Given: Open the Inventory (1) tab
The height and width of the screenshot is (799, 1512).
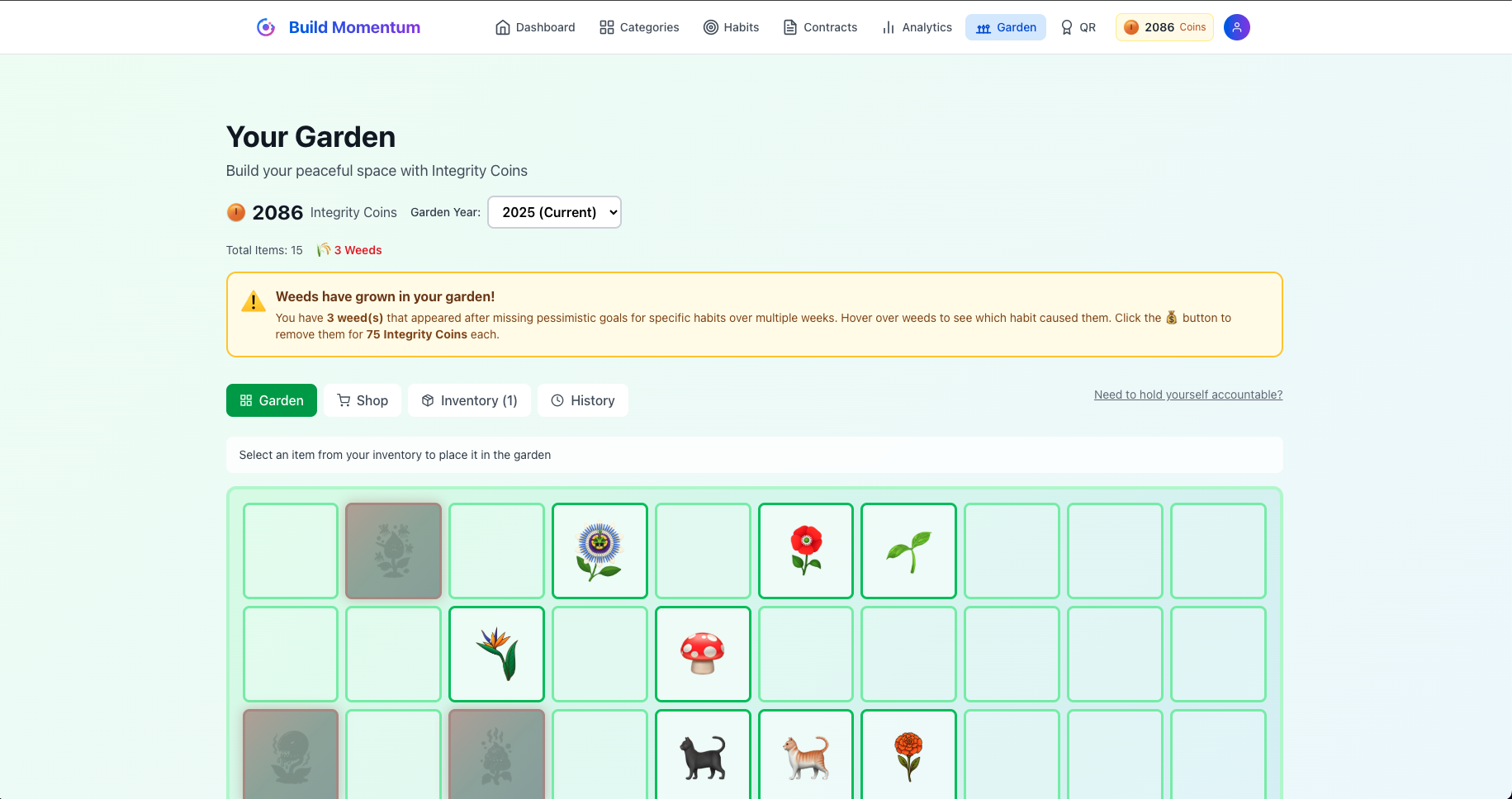Looking at the screenshot, I should (469, 400).
